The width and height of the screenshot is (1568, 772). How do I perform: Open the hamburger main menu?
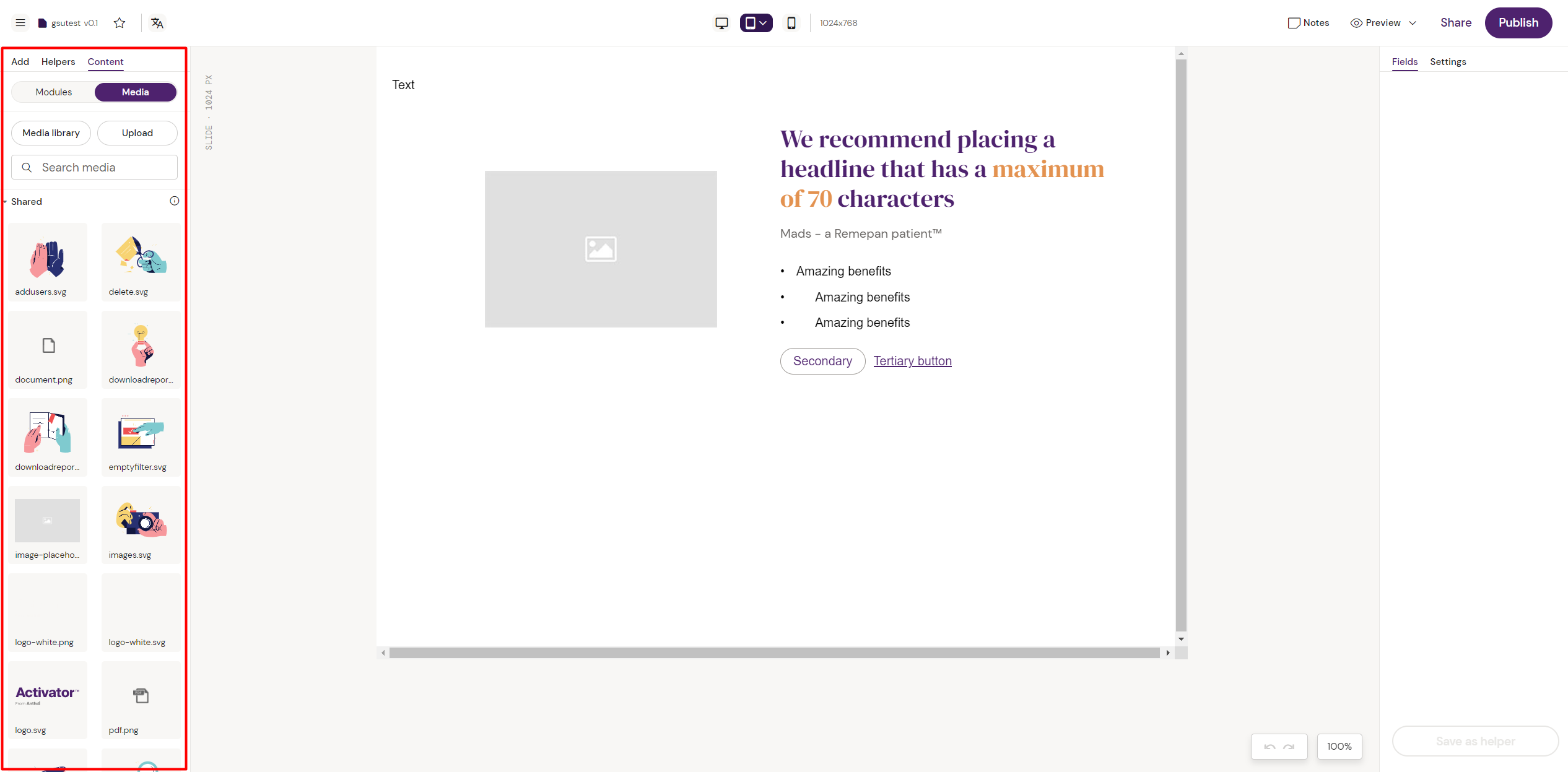click(x=20, y=23)
